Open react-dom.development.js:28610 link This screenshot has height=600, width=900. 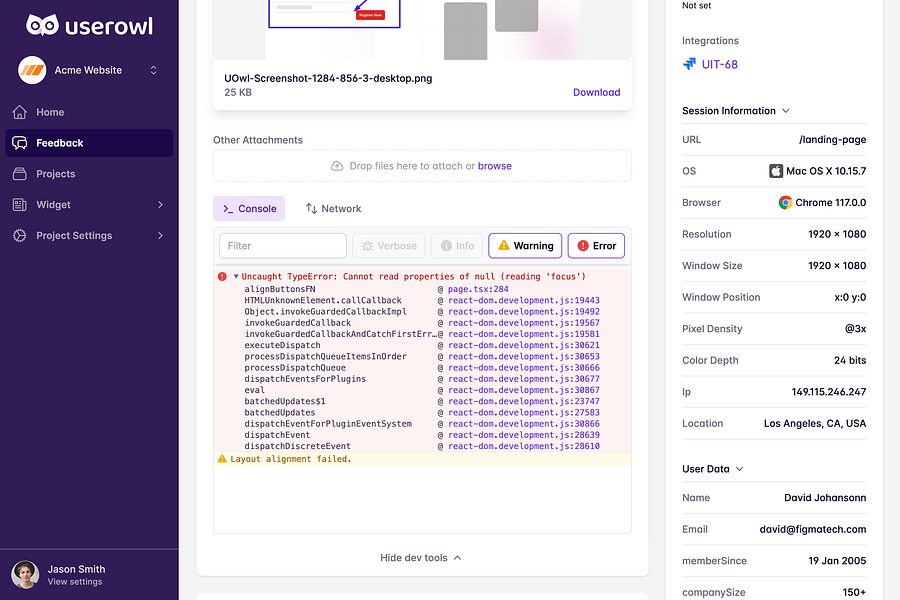[523, 446]
